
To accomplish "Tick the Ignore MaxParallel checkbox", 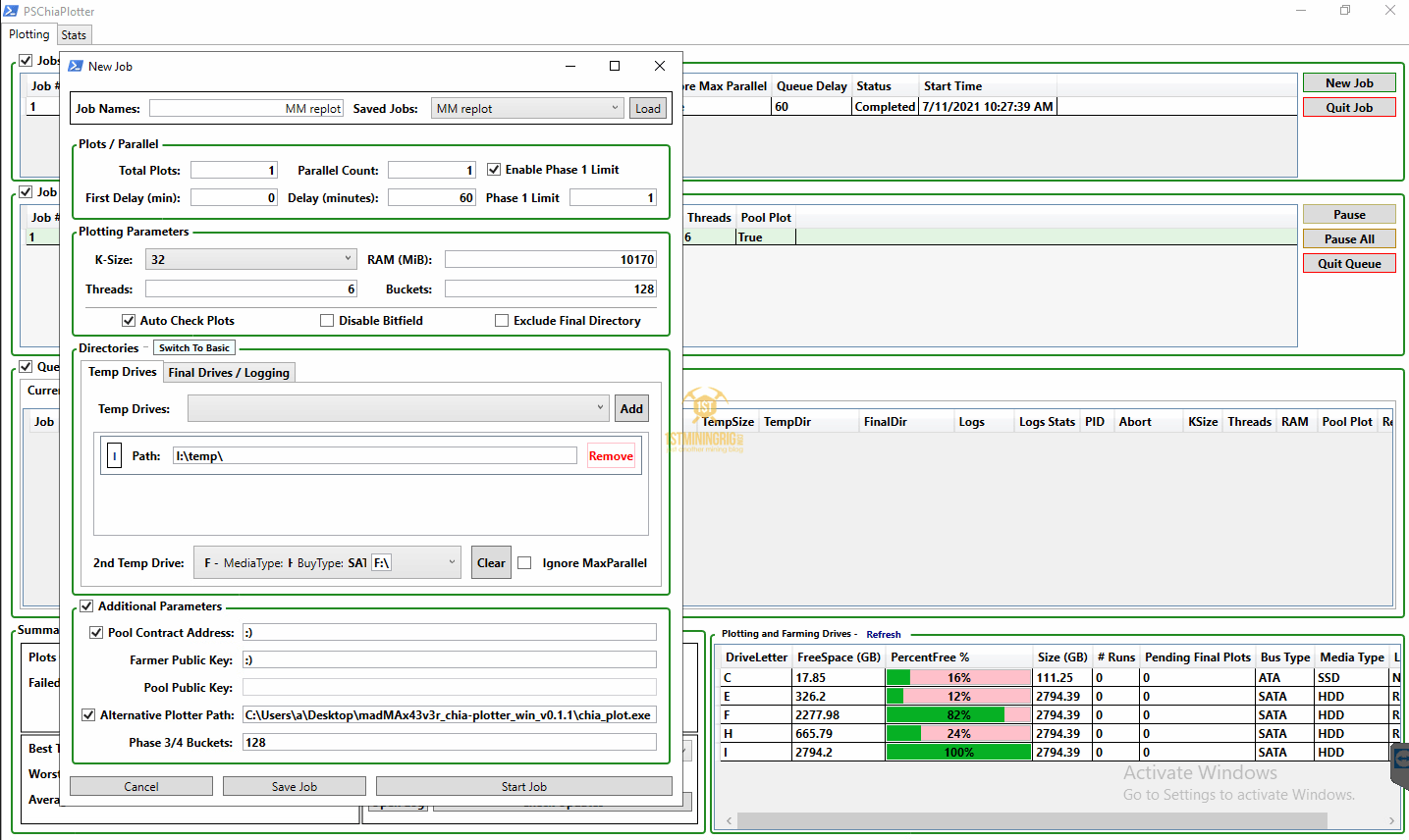I will pos(524,563).
